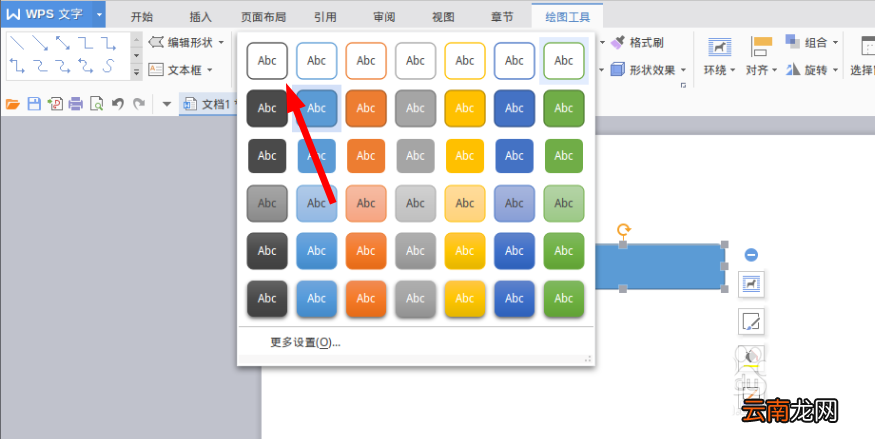The width and height of the screenshot is (875, 439).
Task: Apply white style with green outline
Action: (564, 60)
